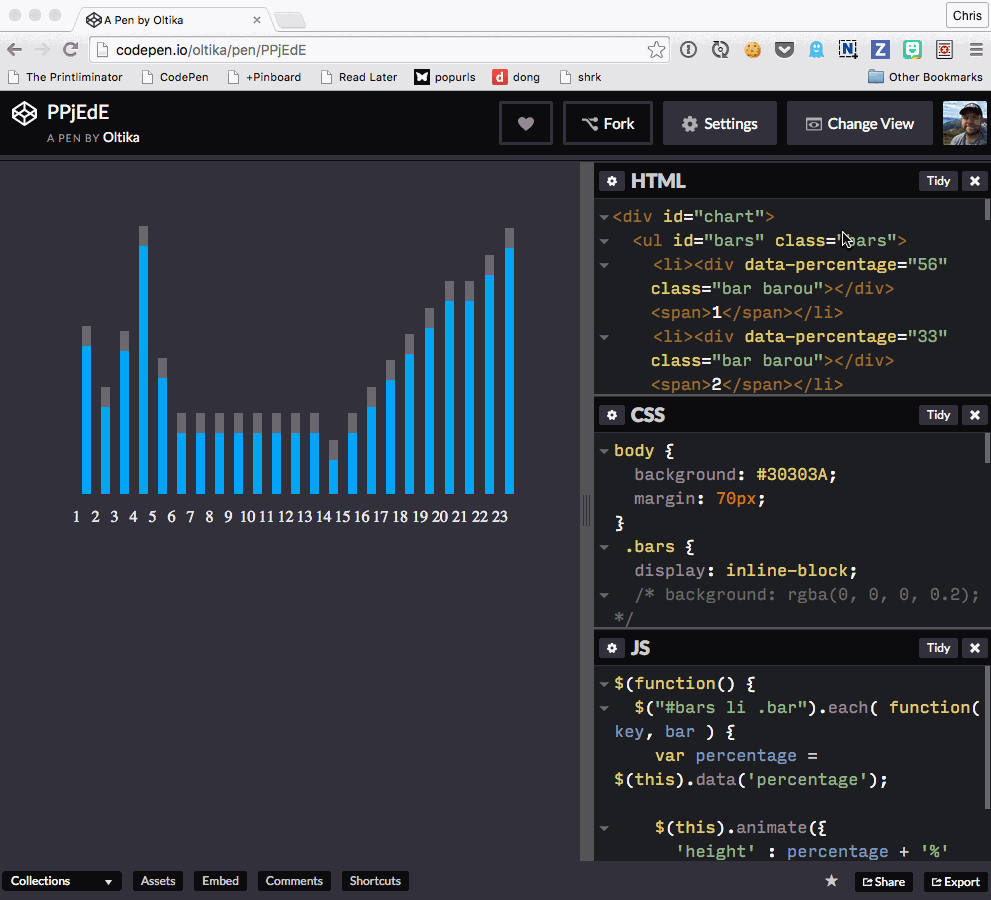Open the Assets panel
This screenshot has height=900, width=991.
158,881
